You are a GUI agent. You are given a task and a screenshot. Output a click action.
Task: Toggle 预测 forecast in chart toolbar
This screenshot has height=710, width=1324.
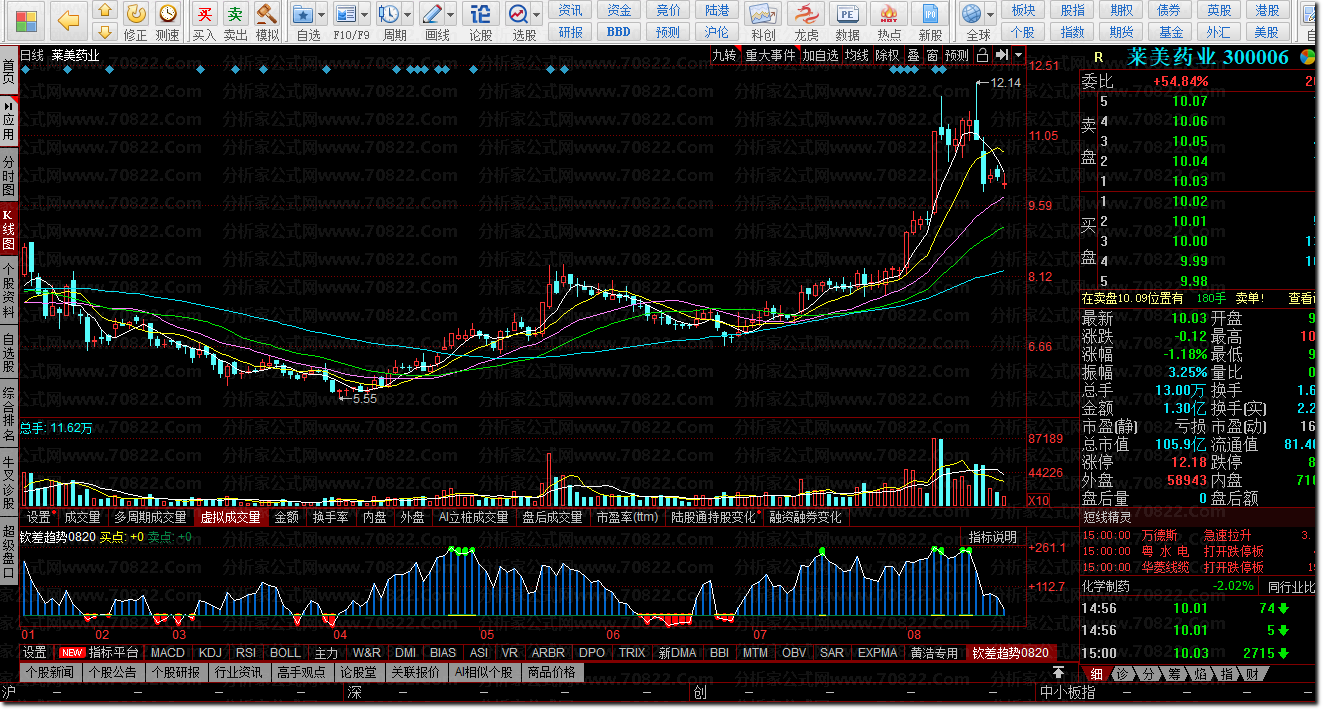(x=958, y=55)
